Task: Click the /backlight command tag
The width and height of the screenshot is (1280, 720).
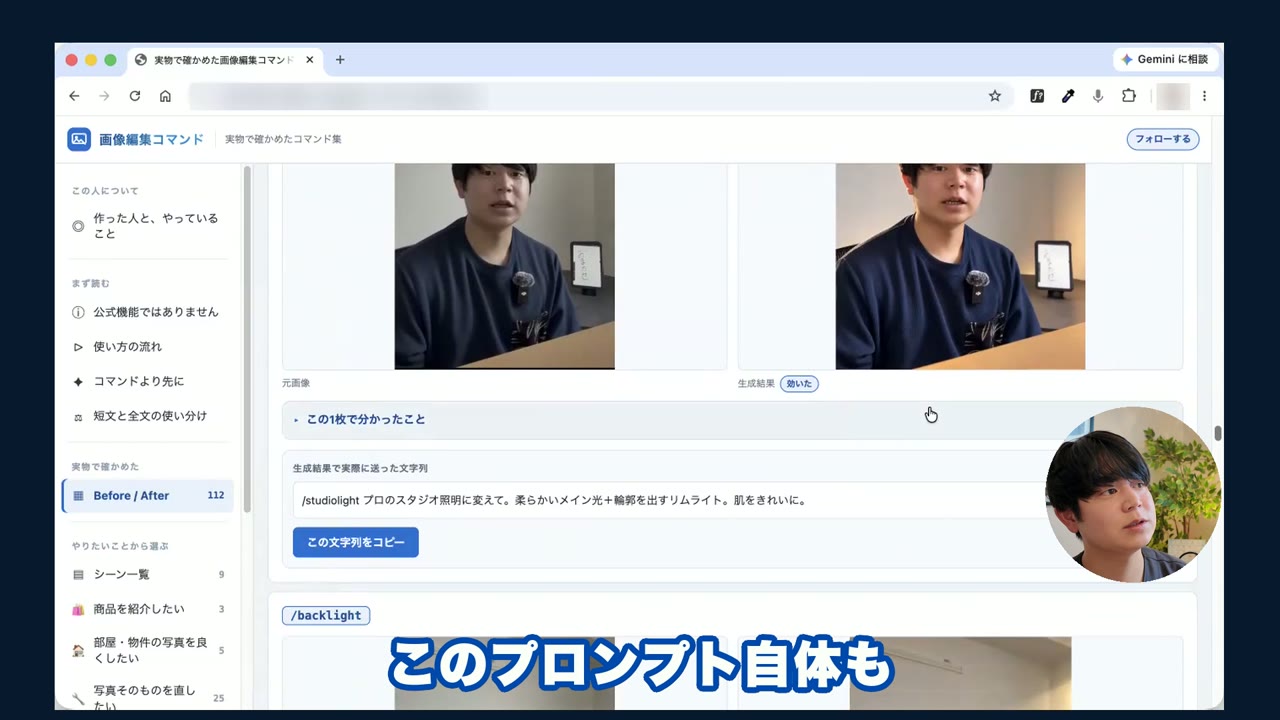Action: (326, 616)
